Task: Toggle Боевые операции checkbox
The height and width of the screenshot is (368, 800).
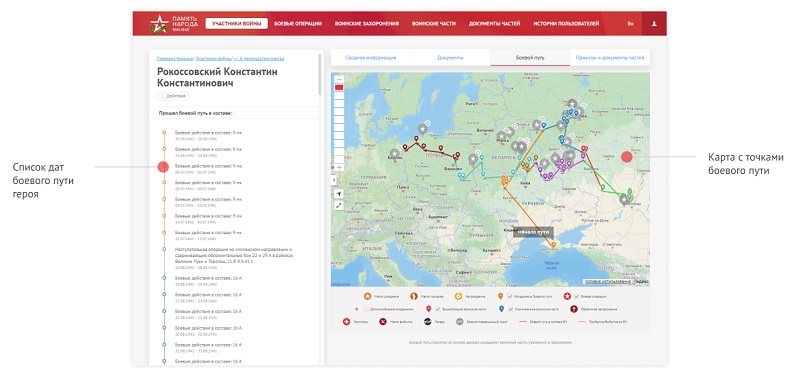Action: point(577,296)
